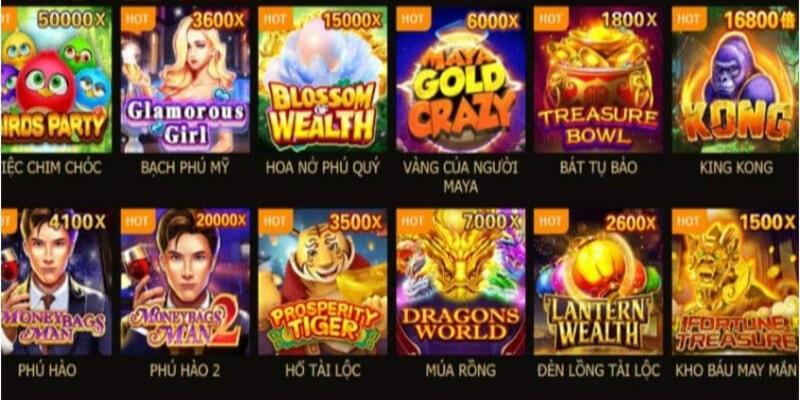Screen dimensions: 800x400
Task: Click the HỔ TÀI LỘC game title
Action: click(x=322, y=370)
